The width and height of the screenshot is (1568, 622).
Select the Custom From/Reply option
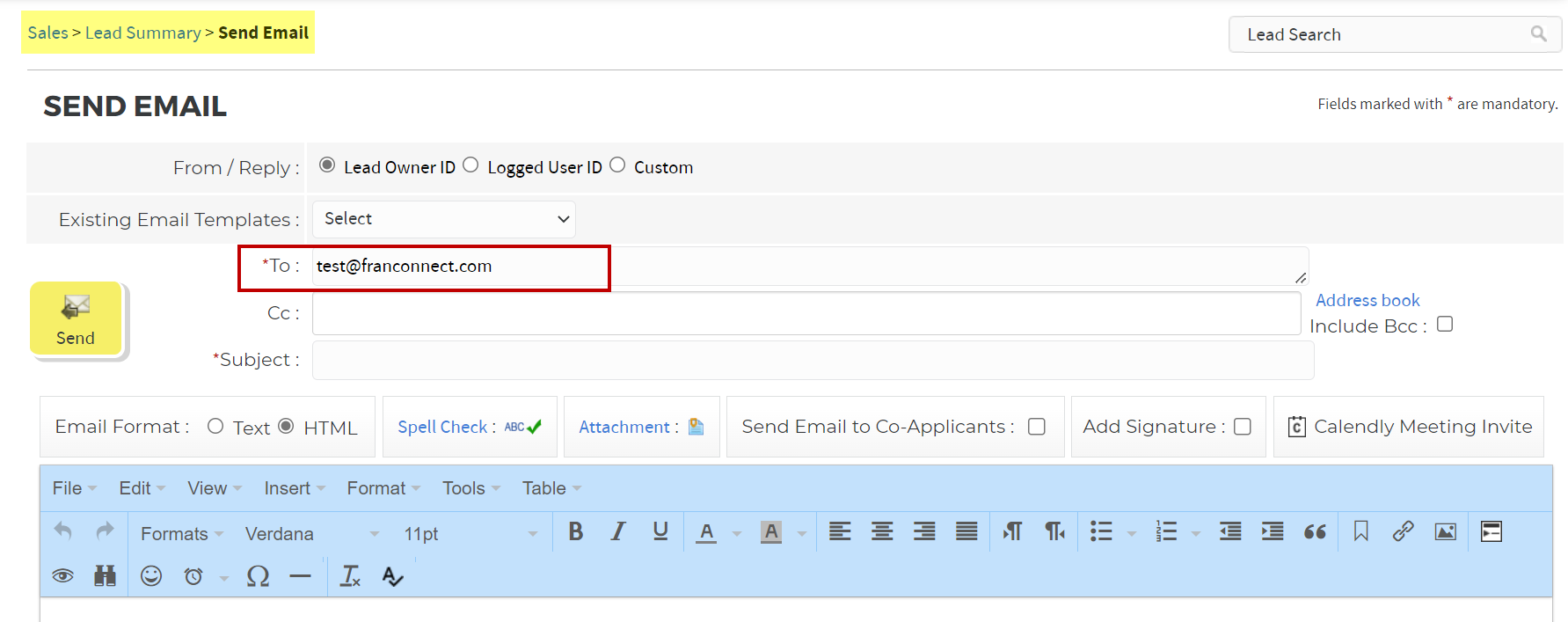(x=617, y=165)
